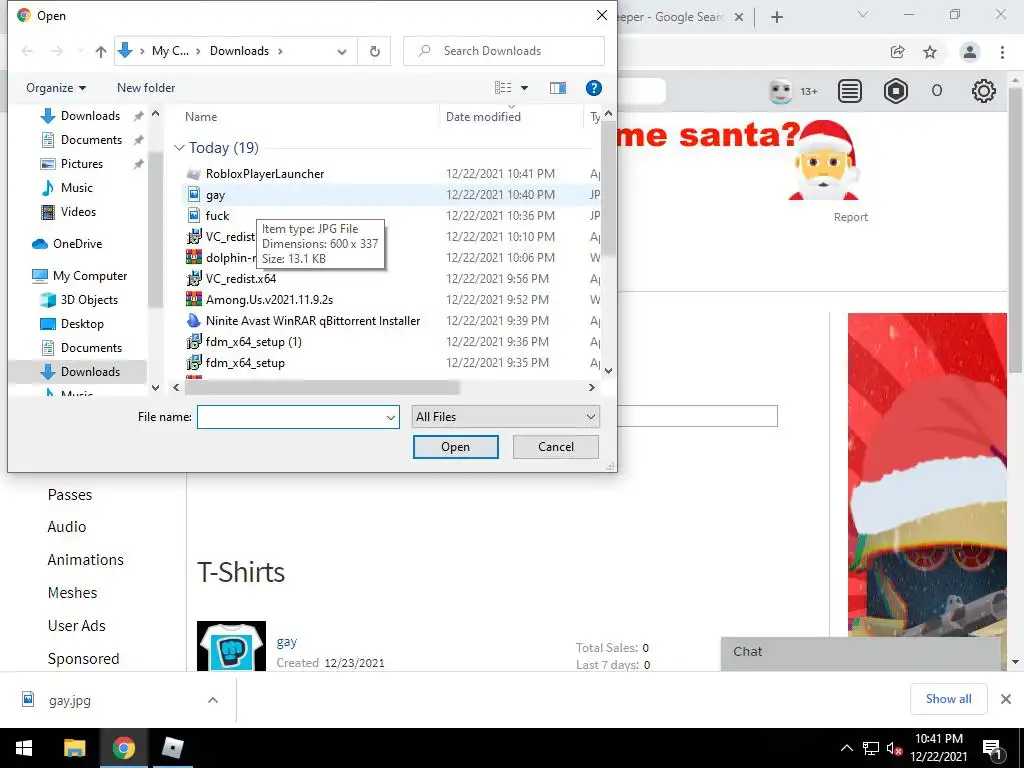Sort files by Name column
Viewport: 1024px width, 768px height.
200,117
